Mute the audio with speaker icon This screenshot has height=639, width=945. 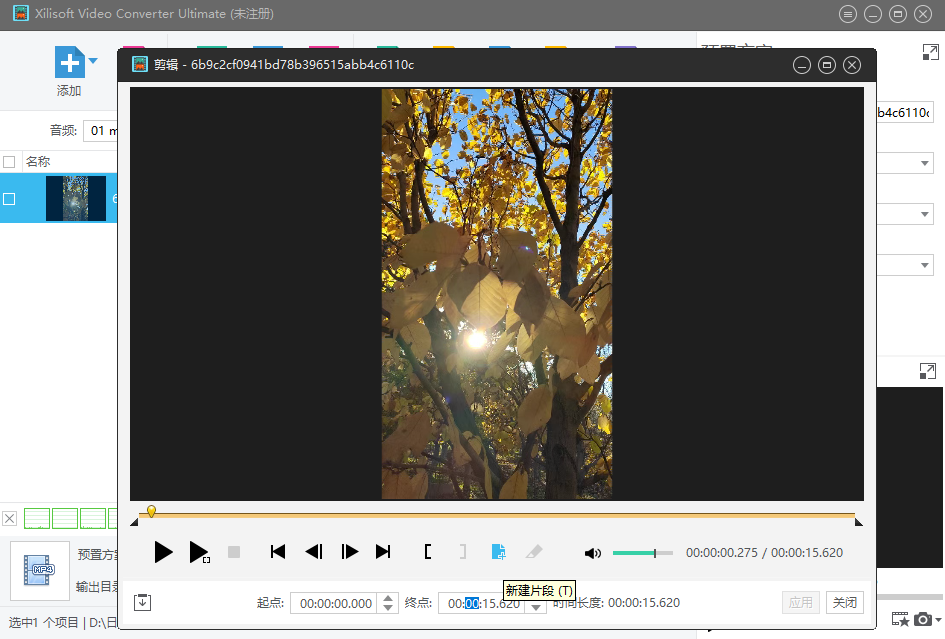click(x=593, y=553)
